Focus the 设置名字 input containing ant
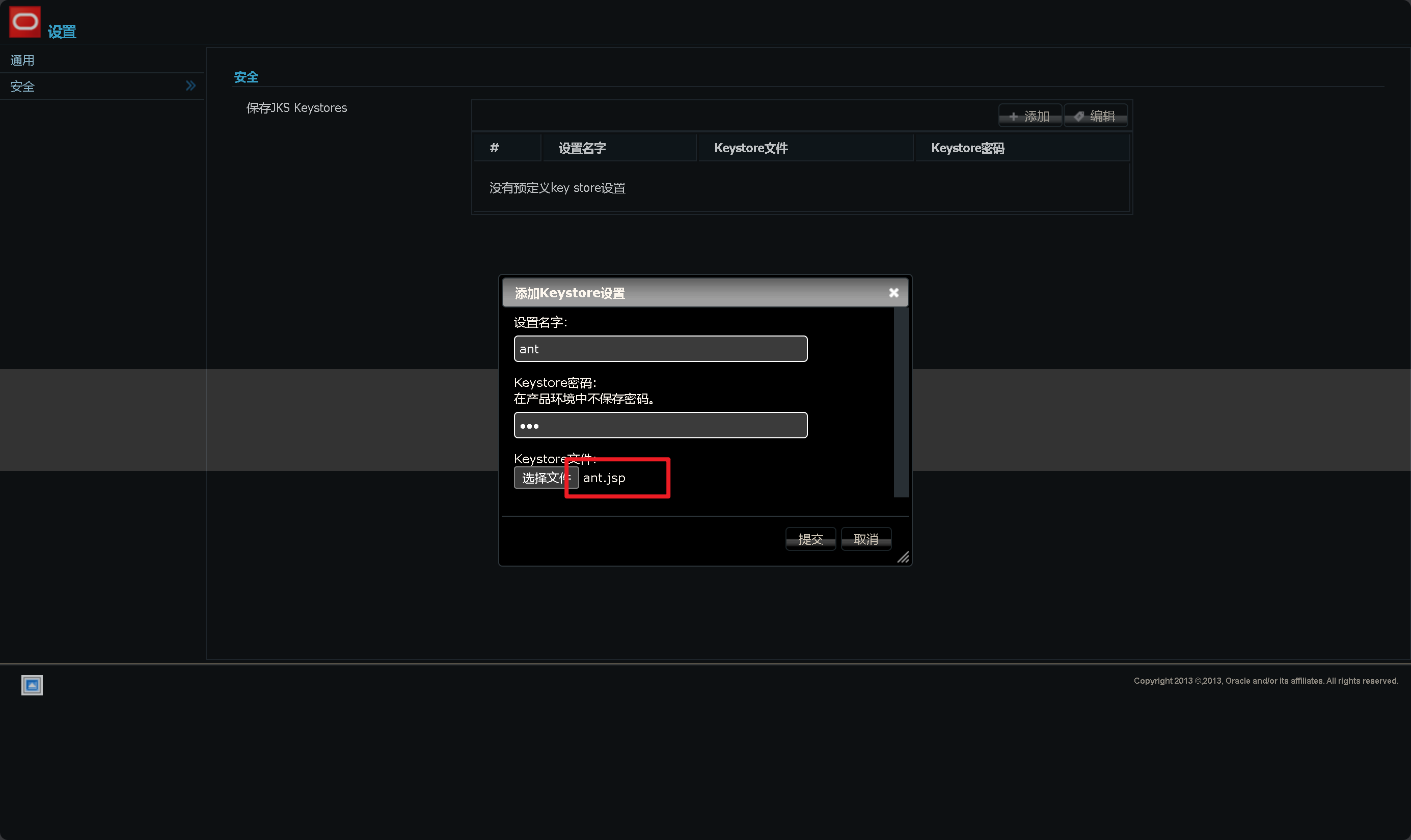The width and height of the screenshot is (1411, 840). pos(660,349)
